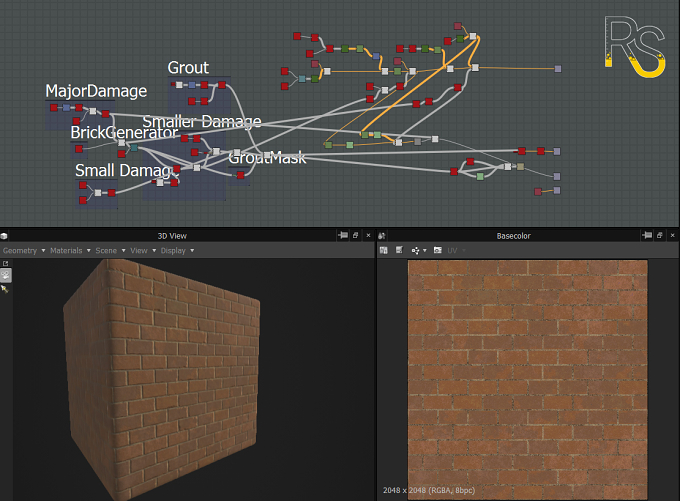The width and height of the screenshot is (680, 501).
Task: Pin the Basecolor panel
Action: (x=647, y=236)
